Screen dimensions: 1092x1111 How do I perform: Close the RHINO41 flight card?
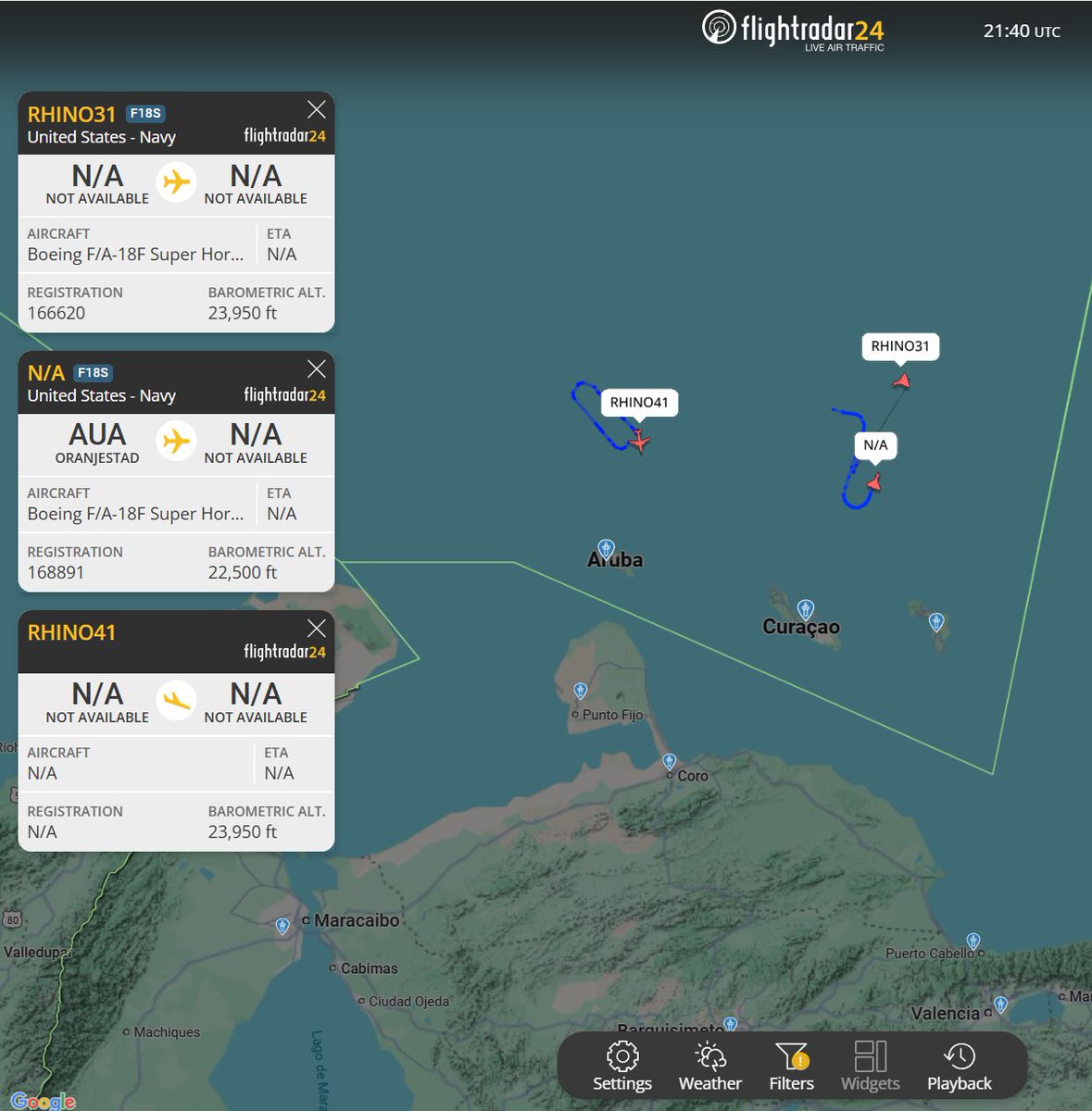click(316, 628)
